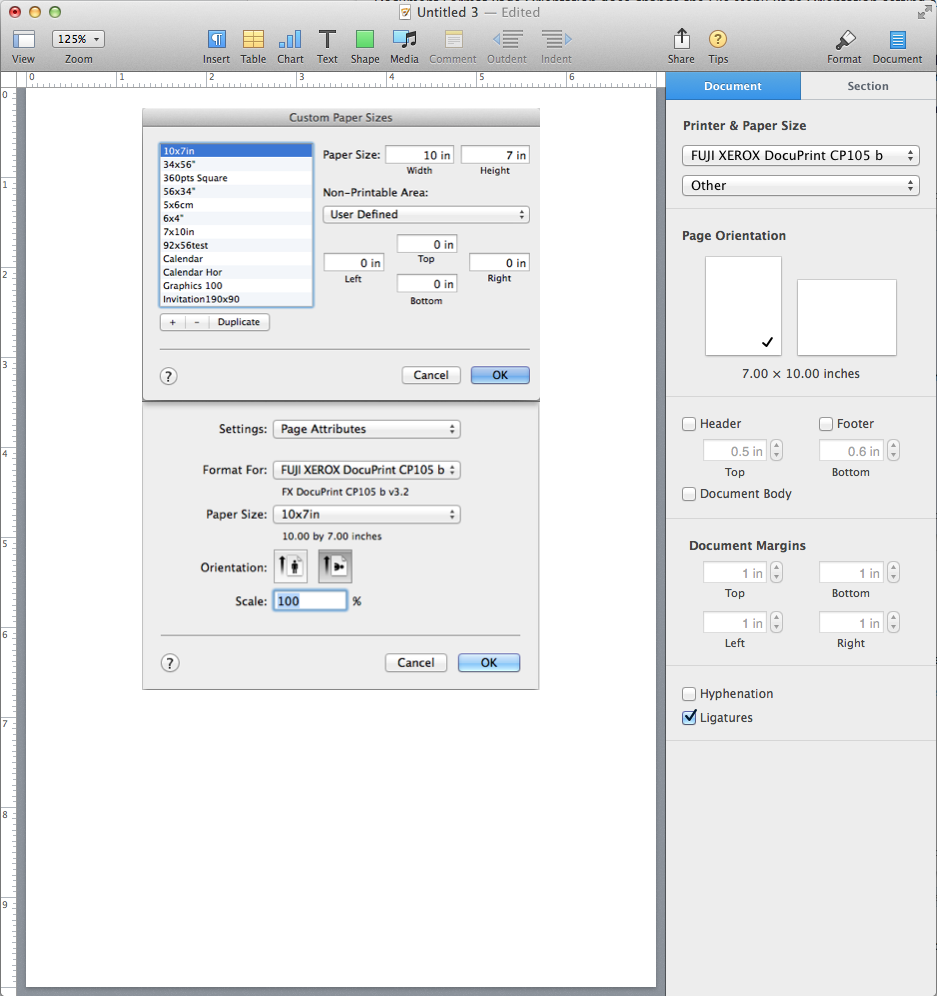Open the Format inspector
Viewport: 937px width, 996px height.
[x=844, y=39]
